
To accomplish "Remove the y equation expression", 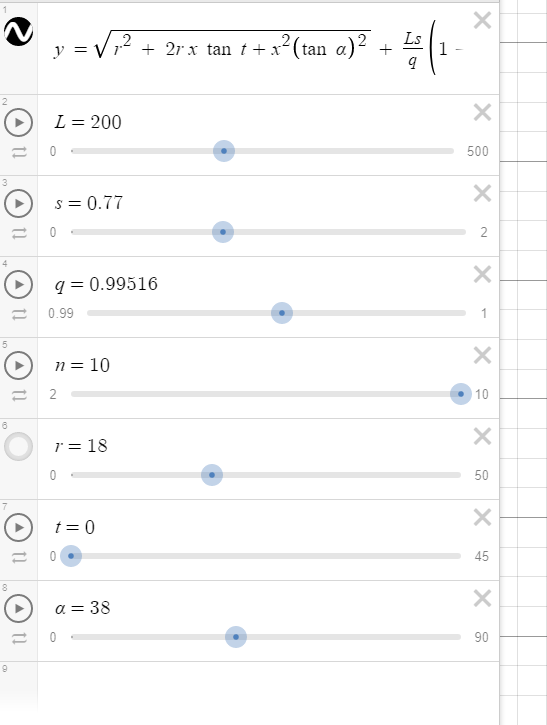I will tap(482, 20).
